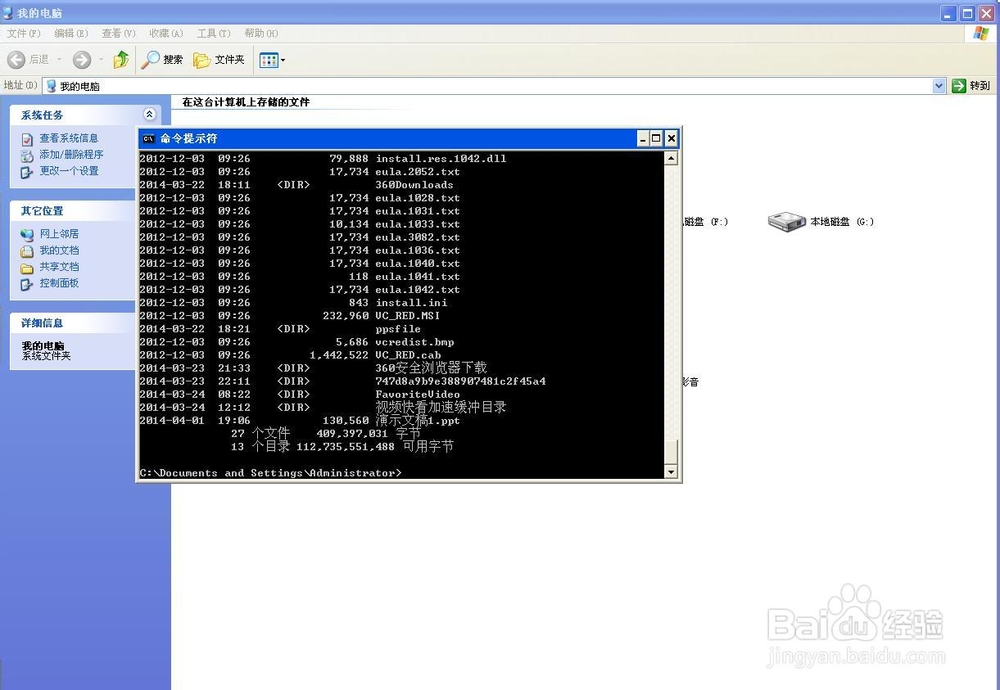Click the 共享文档 folder icon
Image resolution: width=1000 pixels, height=690 pixels.
[27, 268]
